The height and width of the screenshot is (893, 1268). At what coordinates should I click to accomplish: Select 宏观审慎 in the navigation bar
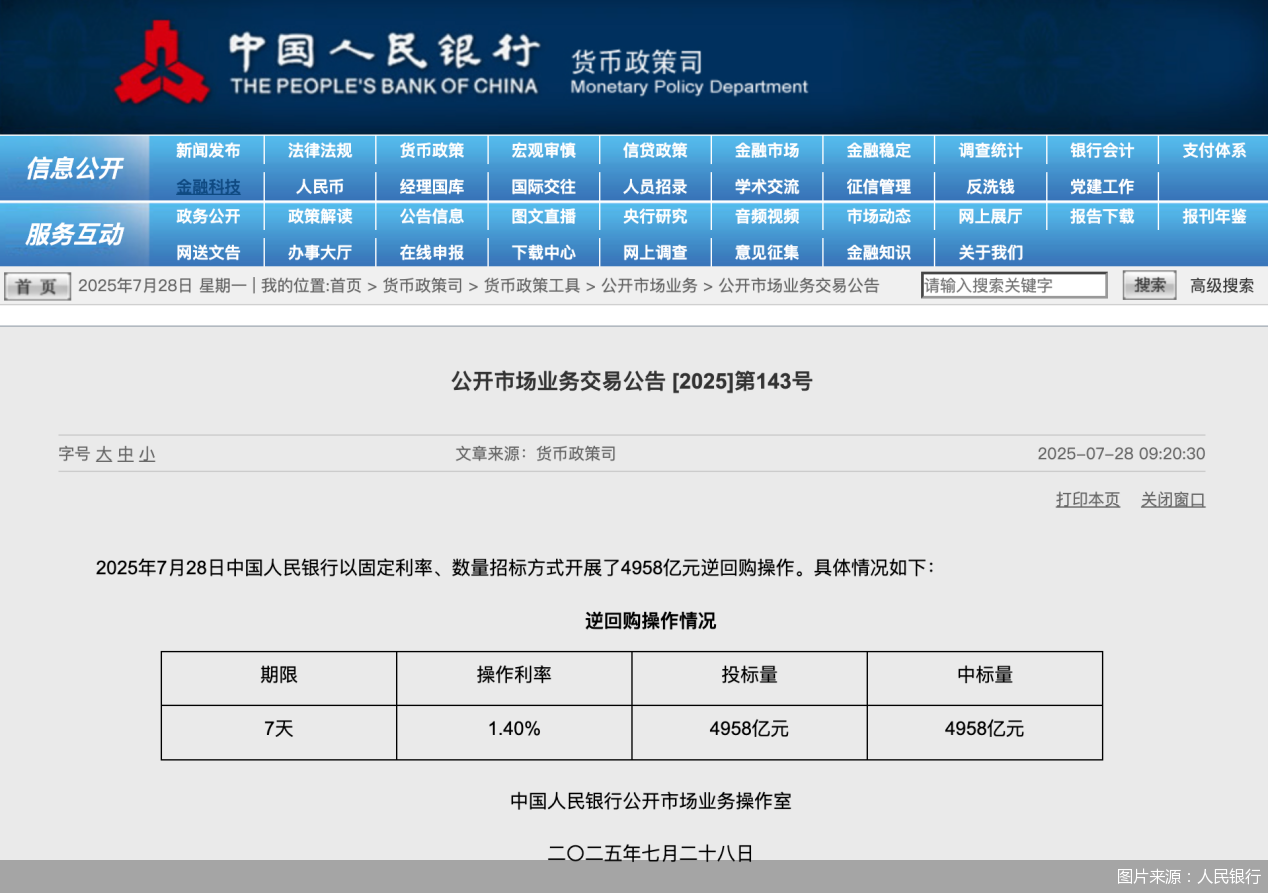pos(544,151)
